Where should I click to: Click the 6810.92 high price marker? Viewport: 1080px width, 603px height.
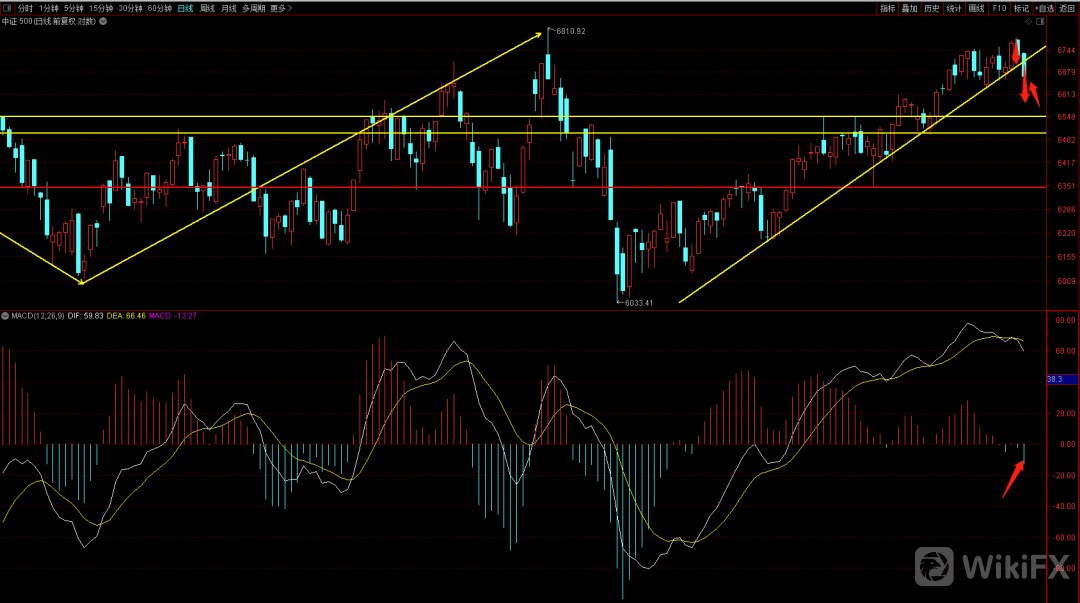coord(570,31)
